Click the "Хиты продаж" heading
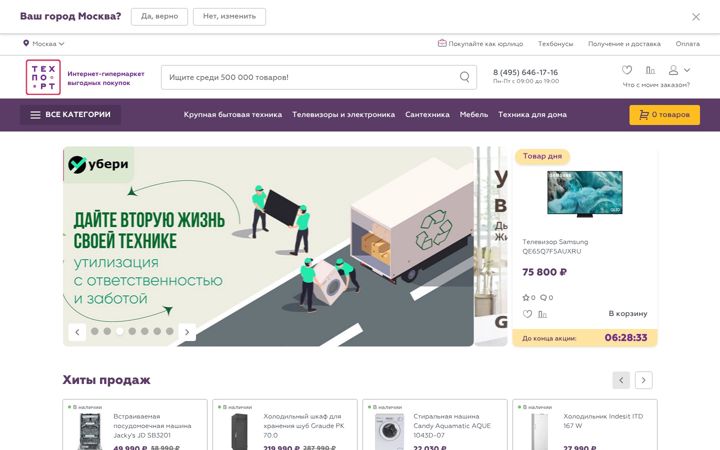This screenshot has width=720, height=450. tap(107, 380)
